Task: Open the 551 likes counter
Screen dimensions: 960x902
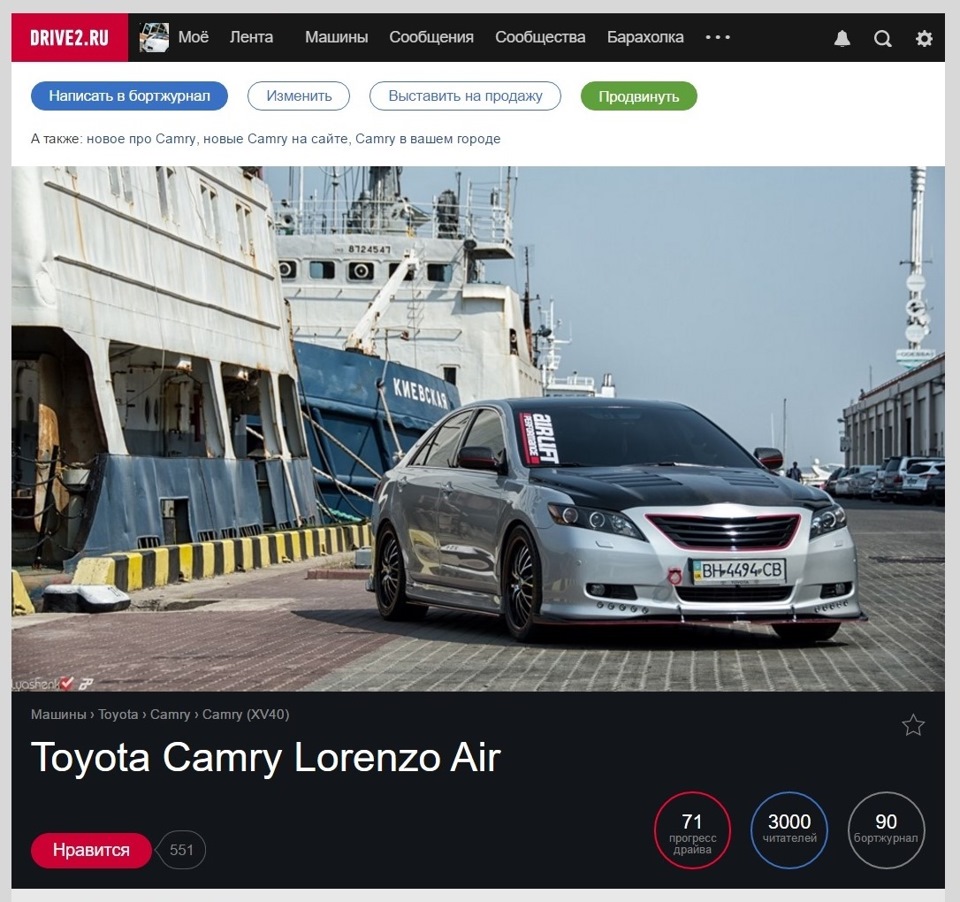Action: (181, 850)
